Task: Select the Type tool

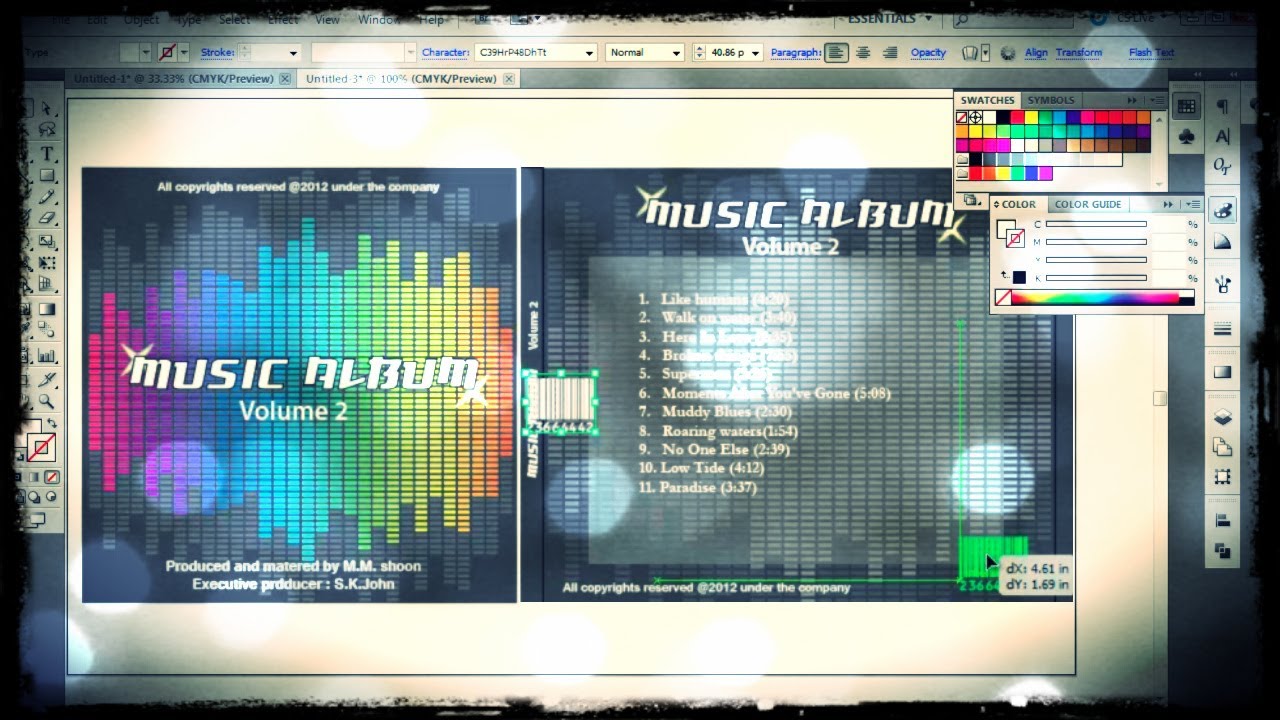Action: tap(47, 153)
